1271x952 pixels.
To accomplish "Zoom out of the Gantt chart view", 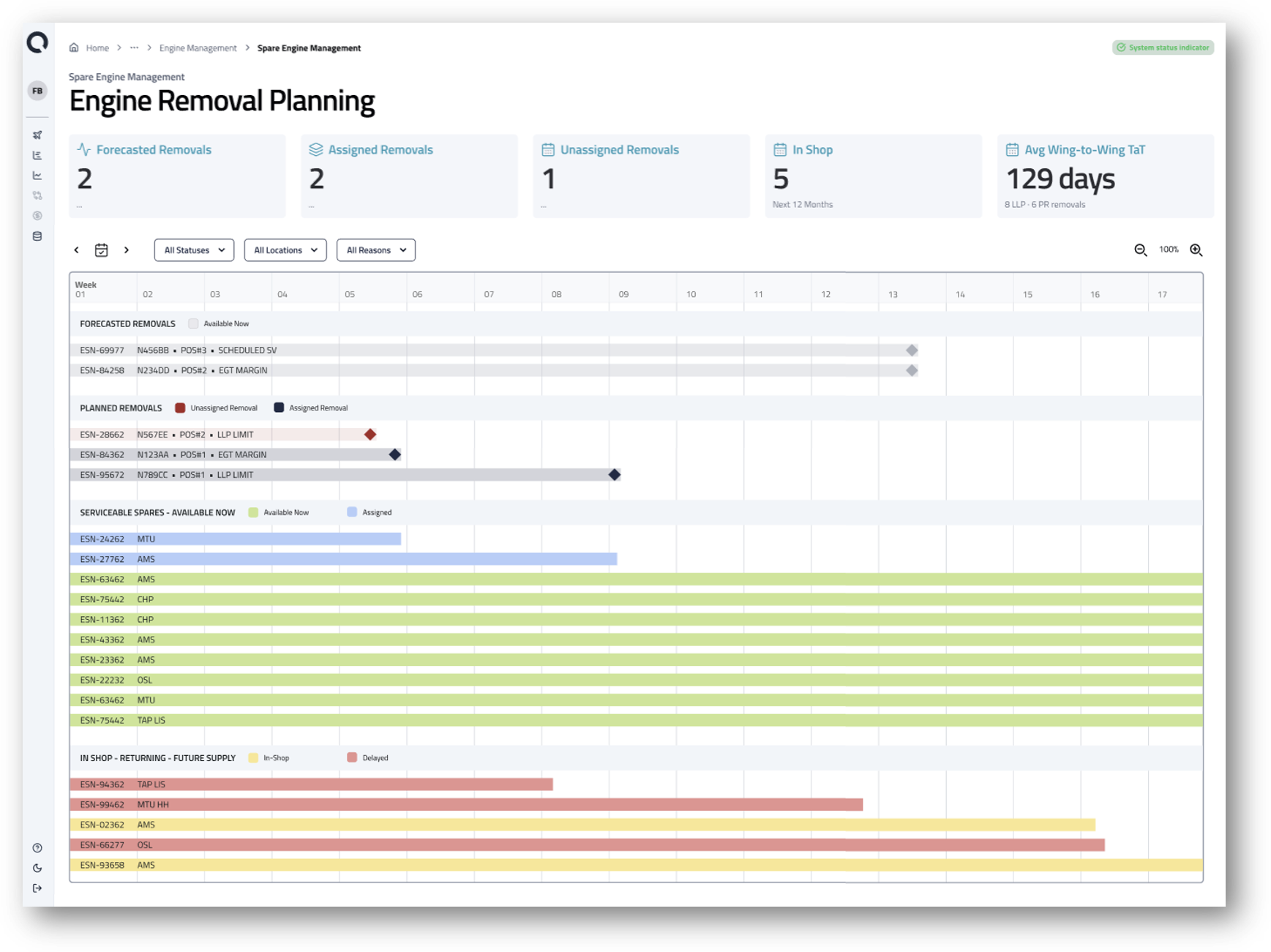I will (1139, 250).
